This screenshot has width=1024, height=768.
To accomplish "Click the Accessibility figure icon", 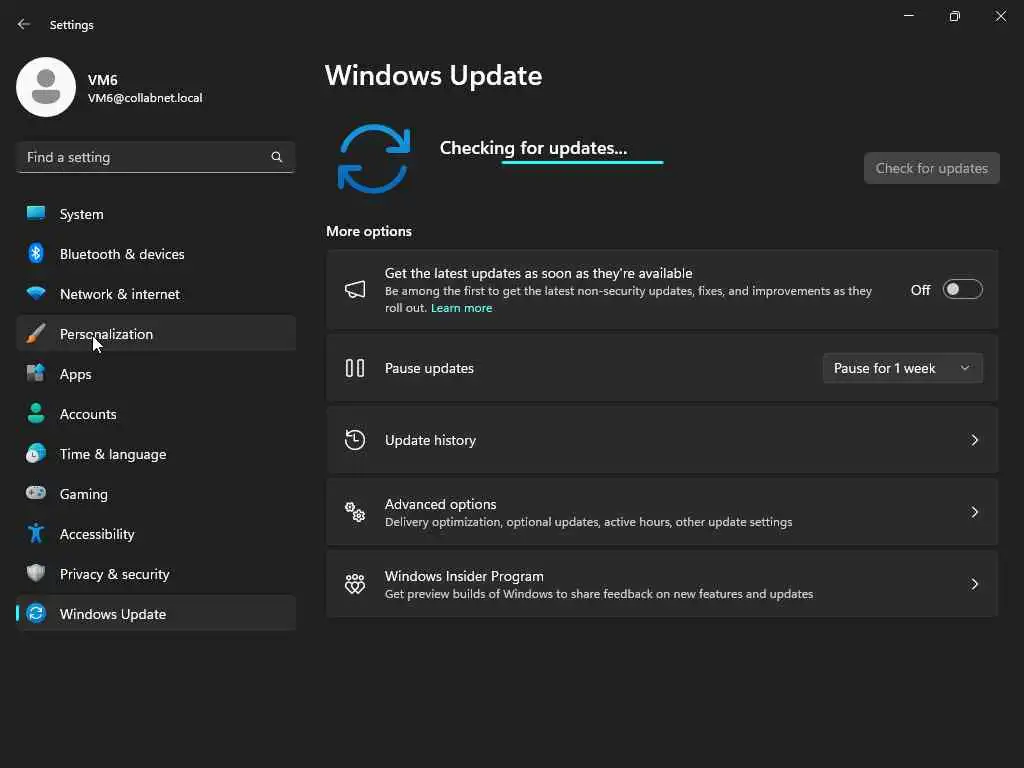I will [x=36, y=534].
